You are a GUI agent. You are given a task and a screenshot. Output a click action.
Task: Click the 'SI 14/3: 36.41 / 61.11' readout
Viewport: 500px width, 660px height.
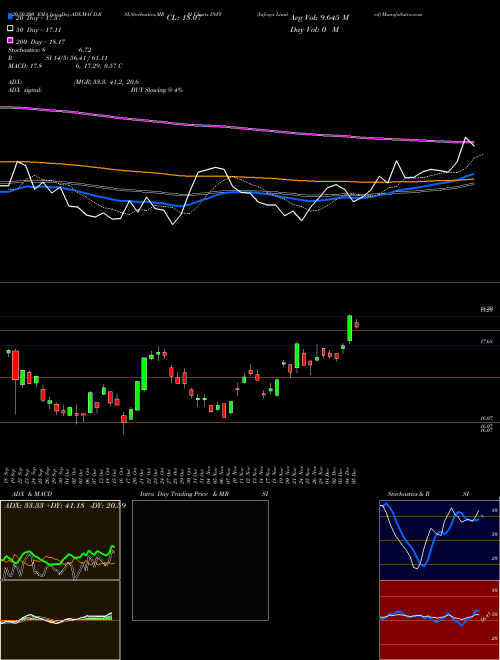click(x=76, y=58)
